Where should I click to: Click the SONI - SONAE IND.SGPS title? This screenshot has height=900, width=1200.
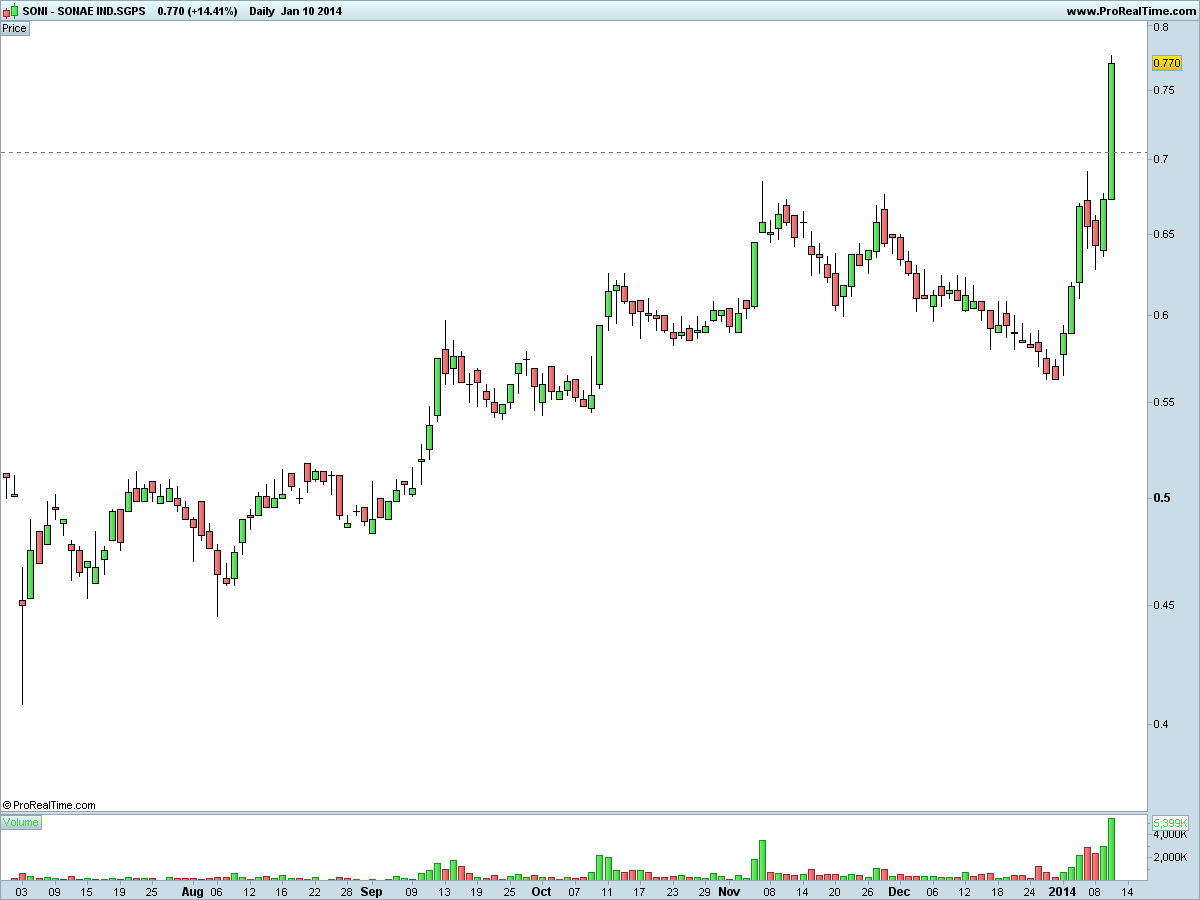pos(84,11)
